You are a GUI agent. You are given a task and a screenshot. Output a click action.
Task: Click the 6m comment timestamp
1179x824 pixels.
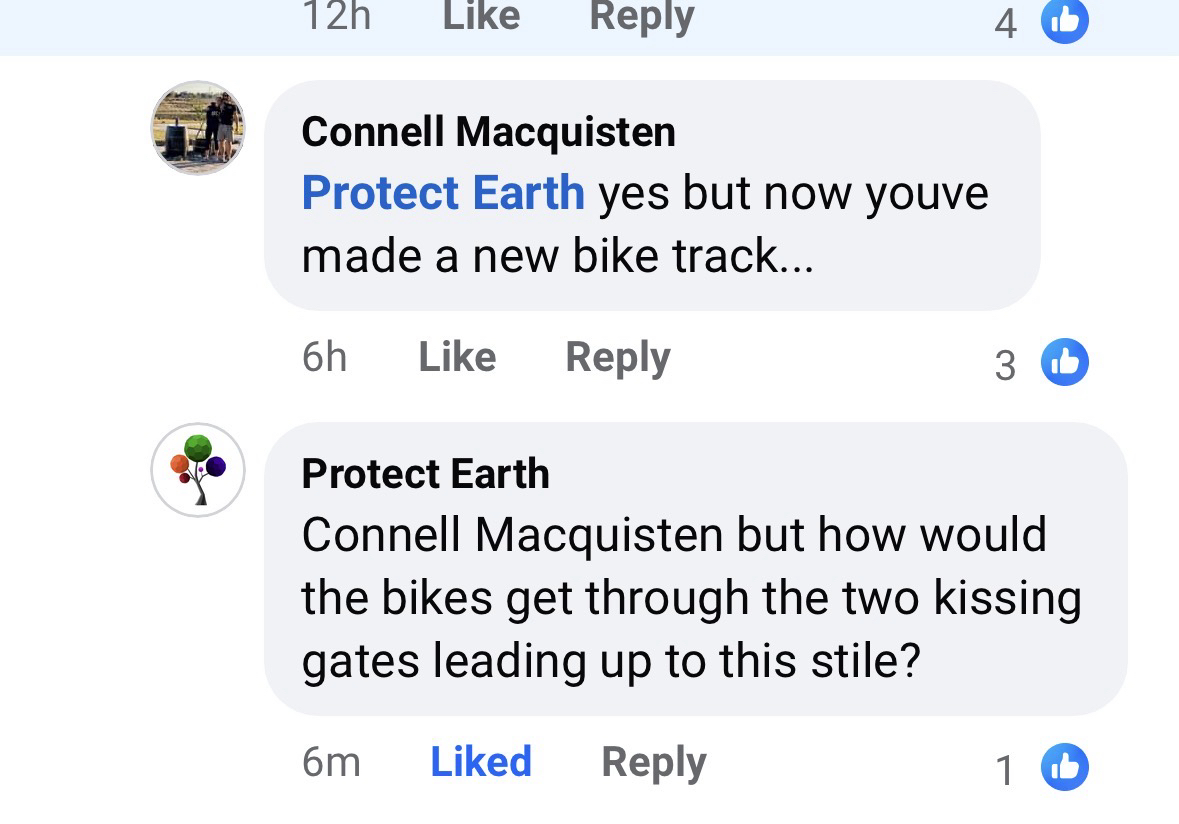(330, 762)
